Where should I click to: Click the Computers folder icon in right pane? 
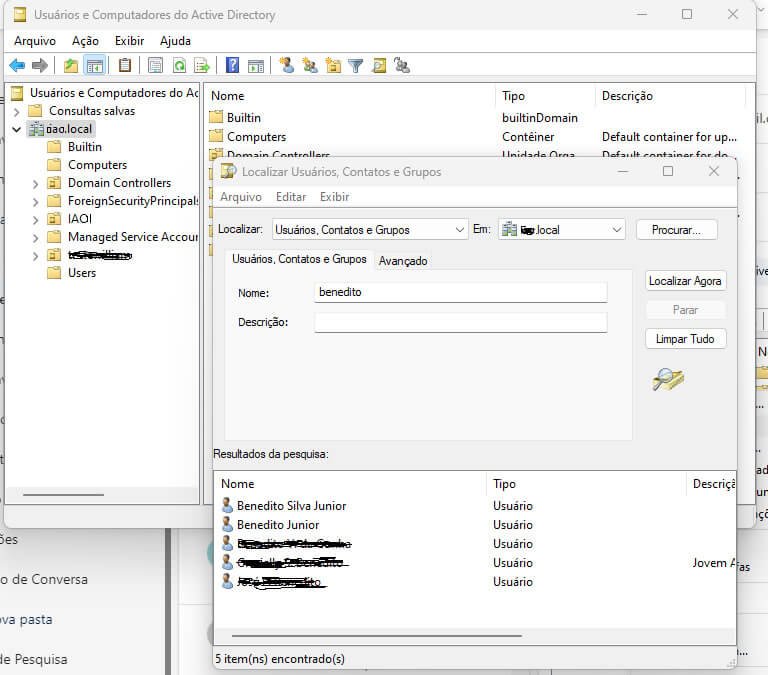[216, 136]
